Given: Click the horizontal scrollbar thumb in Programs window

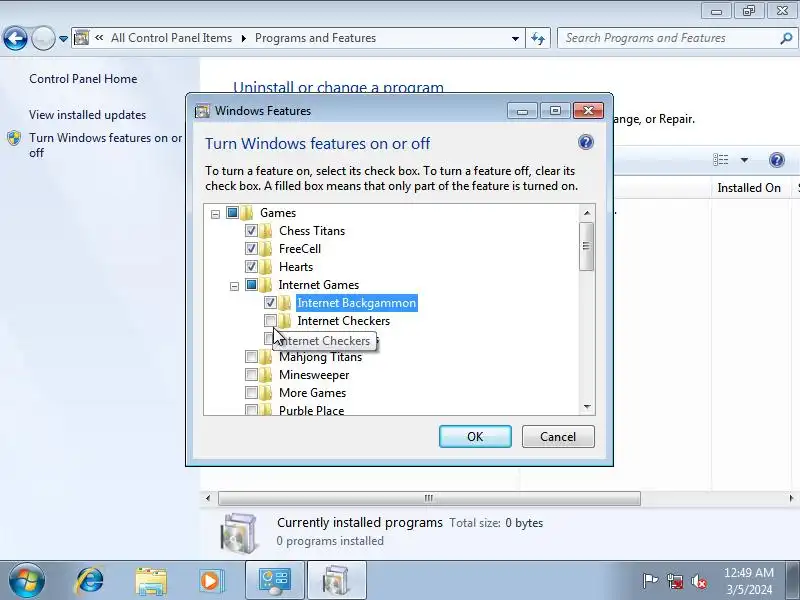Looking at the screenshot, I should point(429,498).
